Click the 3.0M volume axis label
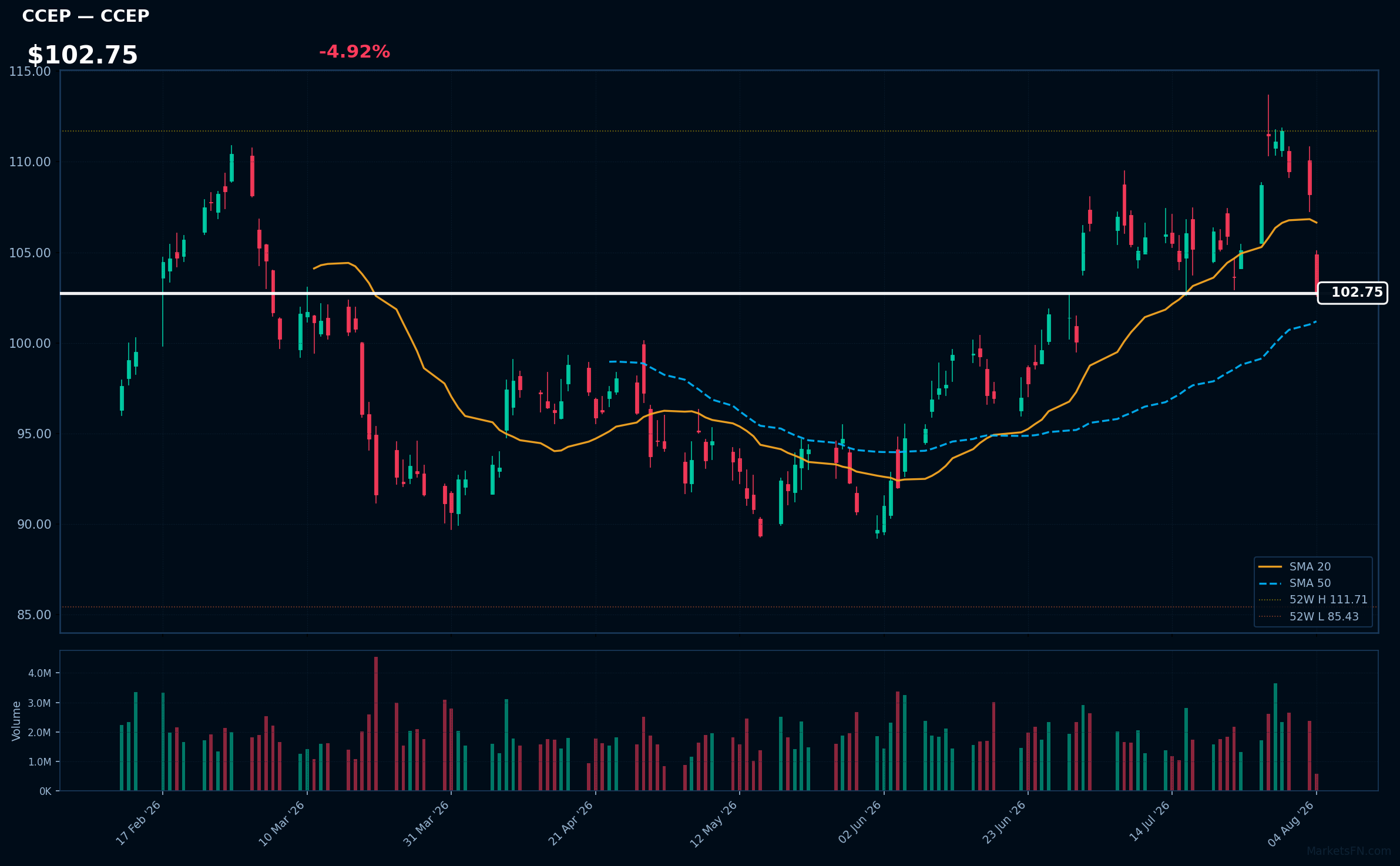The width and height of the screenshot is (1400, 866). [x=40, y=703]
